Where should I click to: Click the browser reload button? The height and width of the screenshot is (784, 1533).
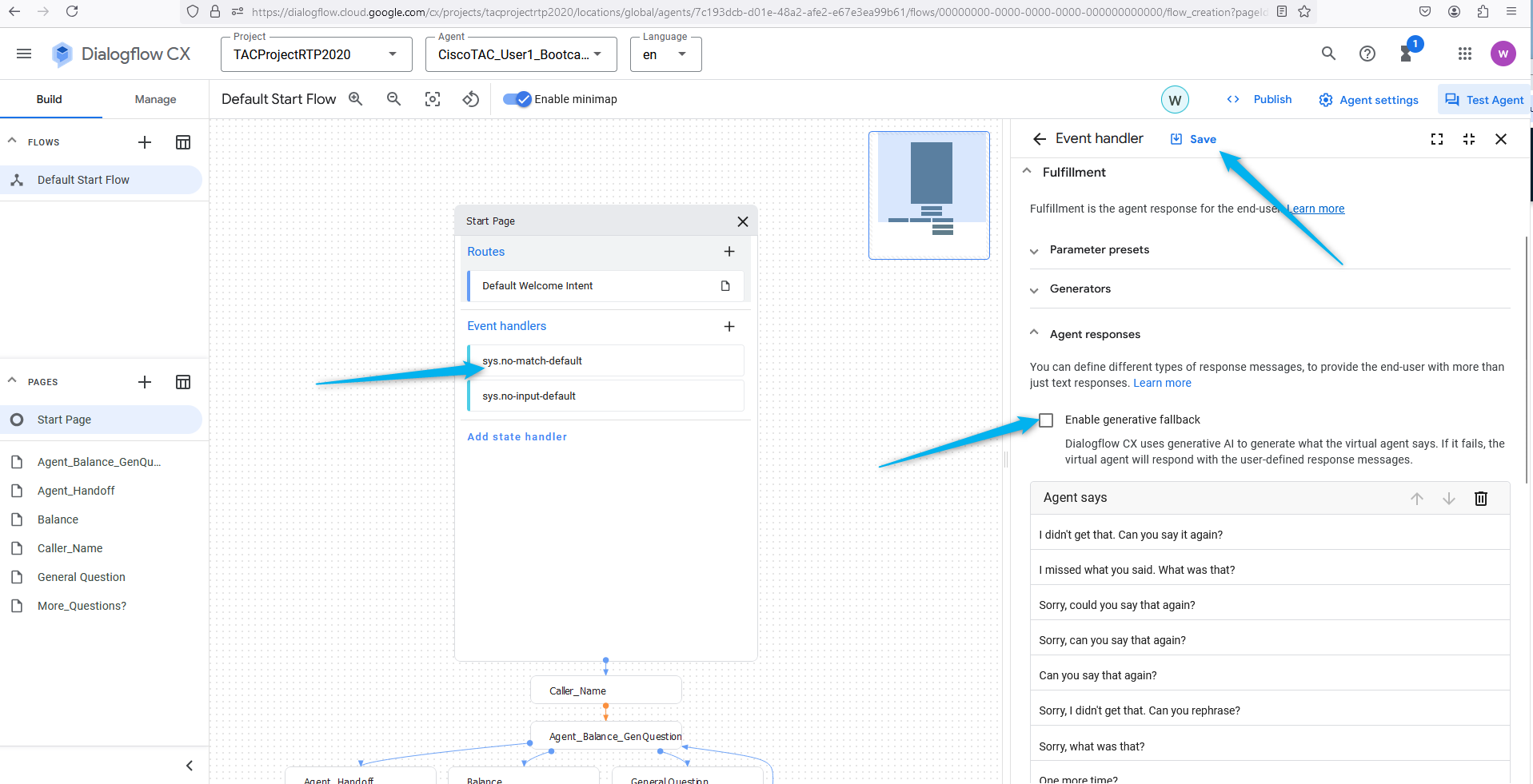click(x=72, y=11)
